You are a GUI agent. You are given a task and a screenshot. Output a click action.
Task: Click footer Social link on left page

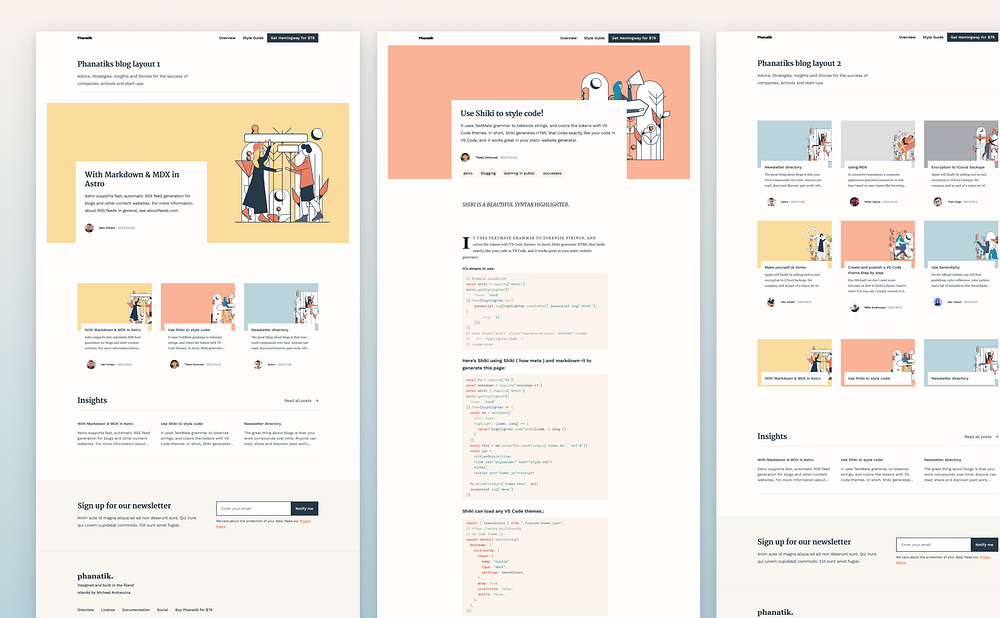(x=163, y=610)
